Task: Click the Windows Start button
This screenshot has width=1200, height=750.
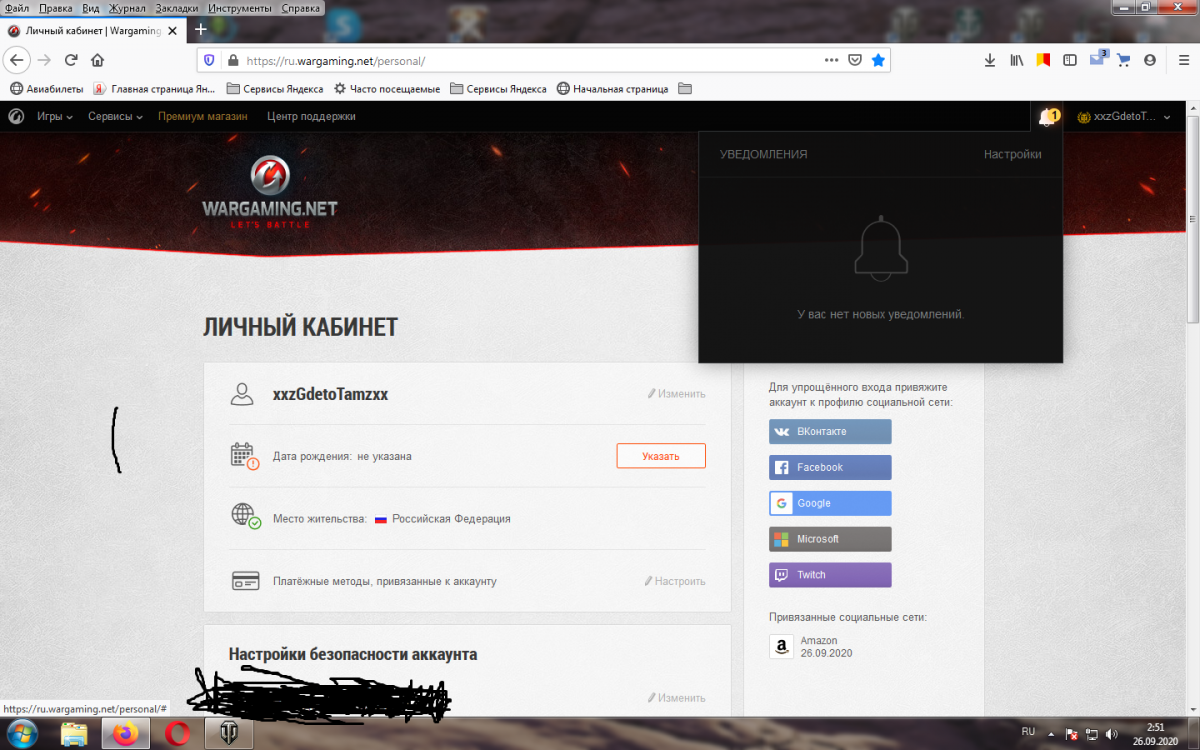Action: (22, 735)
